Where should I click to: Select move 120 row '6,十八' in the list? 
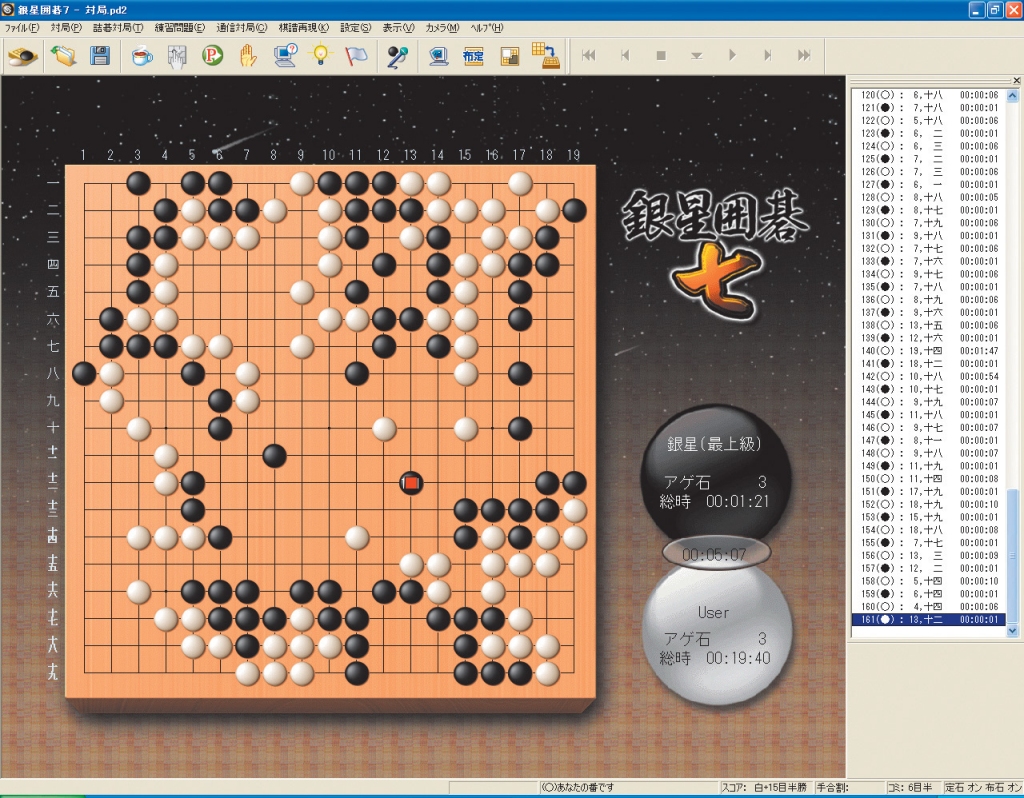tap(929, 95)
